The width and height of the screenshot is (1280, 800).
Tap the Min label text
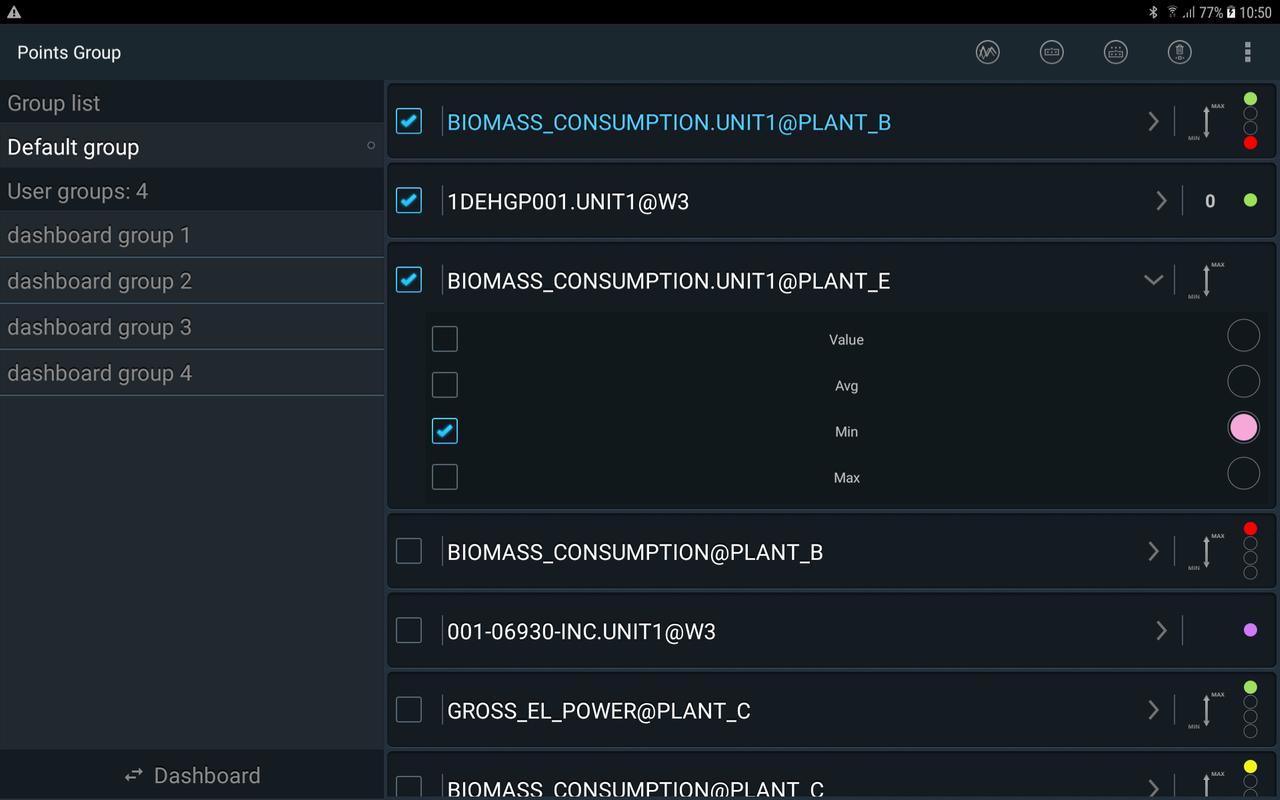point(846,431)
